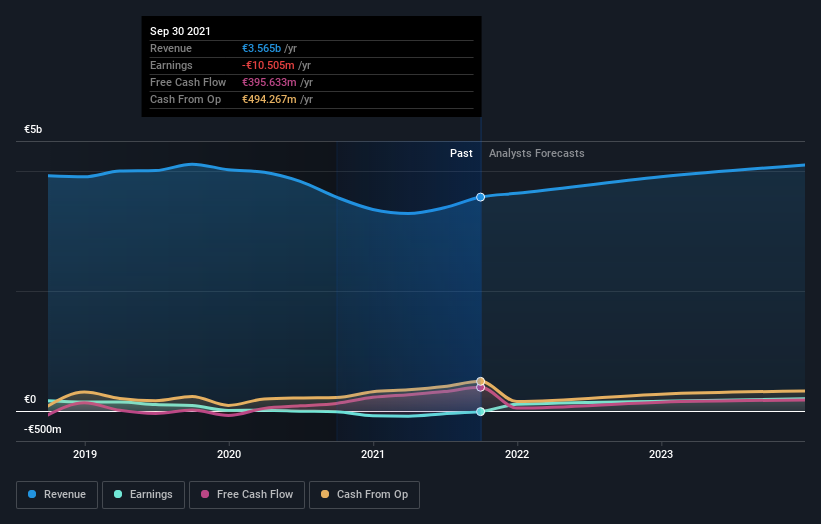Click the 2022 x-axis label
Viewport: 821px width, 524px height.
click(517, 454)
